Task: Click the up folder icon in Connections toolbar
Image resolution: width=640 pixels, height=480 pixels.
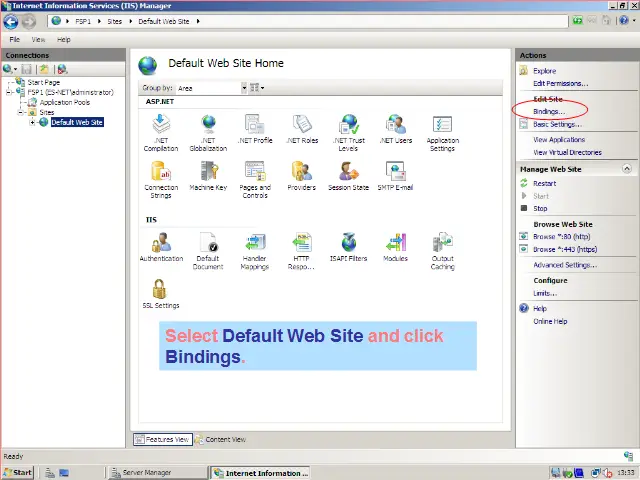Action: (x=44, y=69)
